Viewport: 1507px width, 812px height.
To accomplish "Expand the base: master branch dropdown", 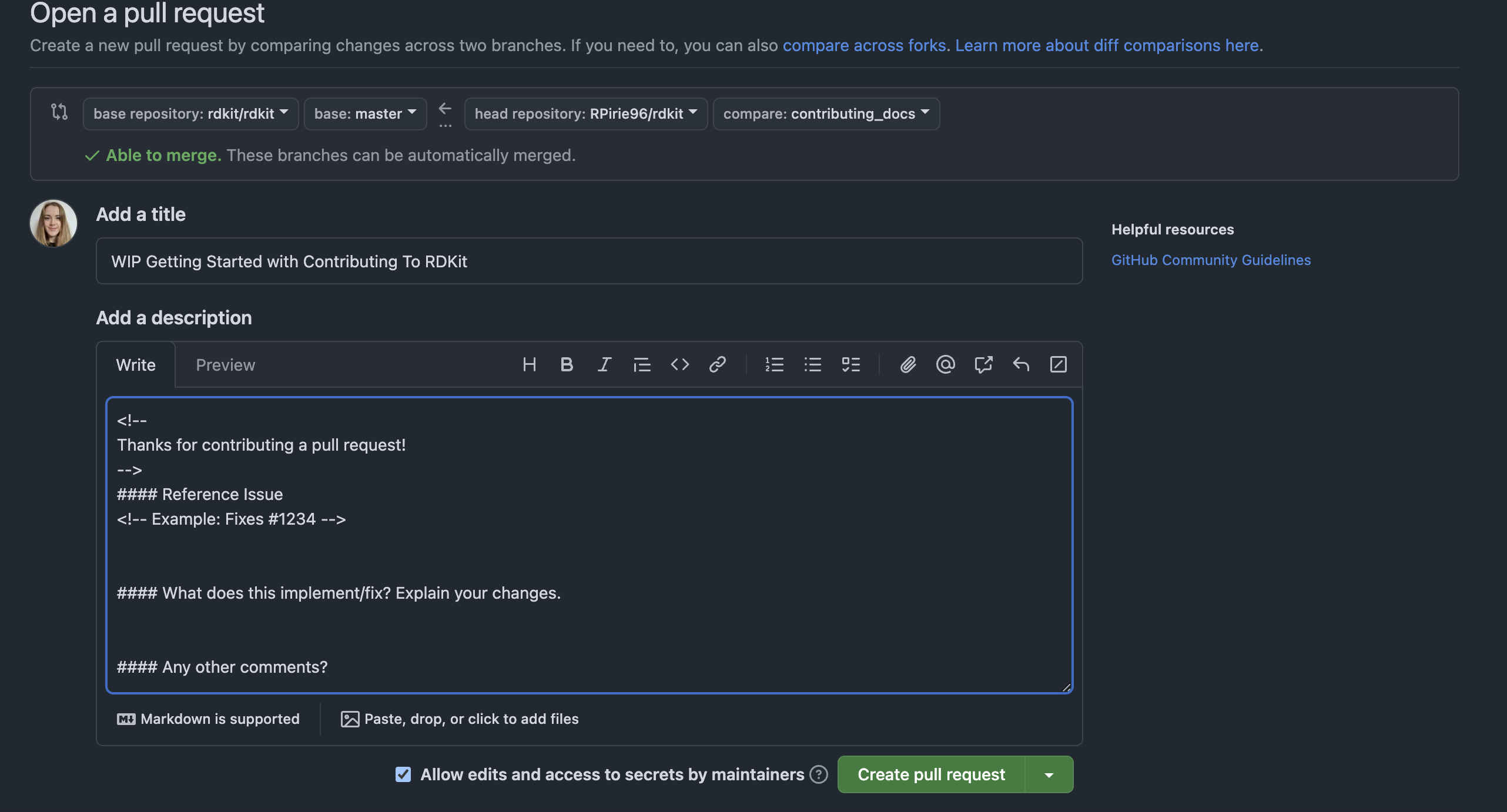I will tap(365, 113).
